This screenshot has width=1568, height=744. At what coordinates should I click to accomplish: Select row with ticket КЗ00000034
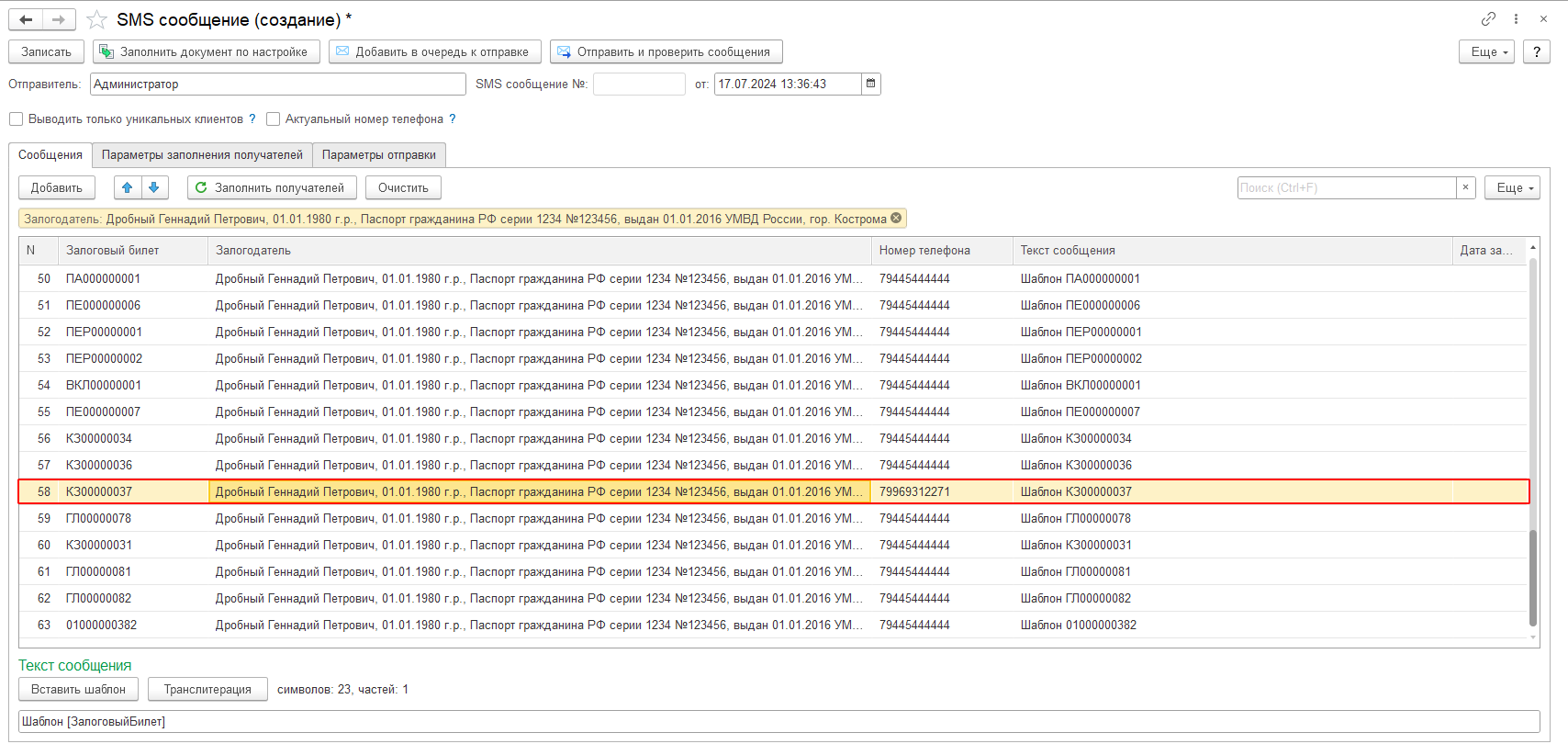click(773, 438)
